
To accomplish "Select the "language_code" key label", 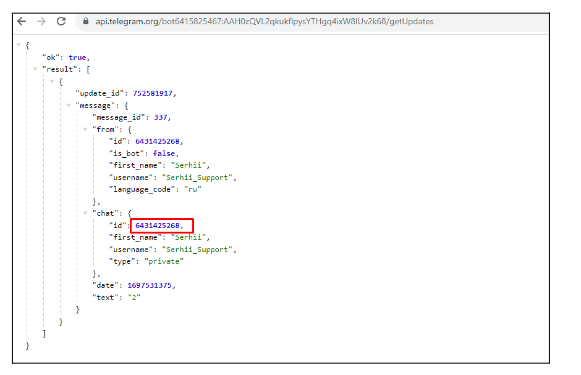I will coord(142,189).
